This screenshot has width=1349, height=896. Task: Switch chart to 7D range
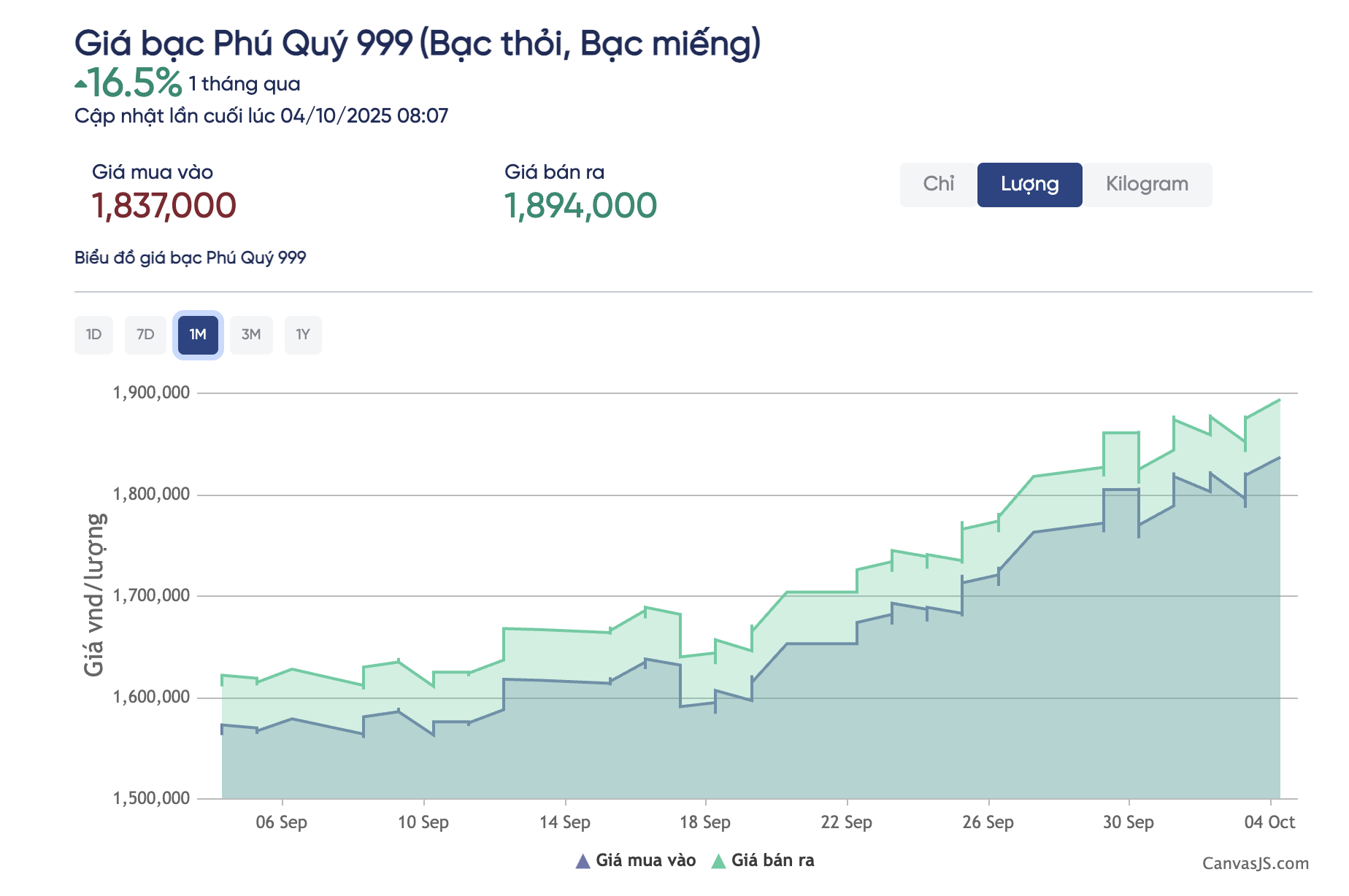tap(145, 335)
